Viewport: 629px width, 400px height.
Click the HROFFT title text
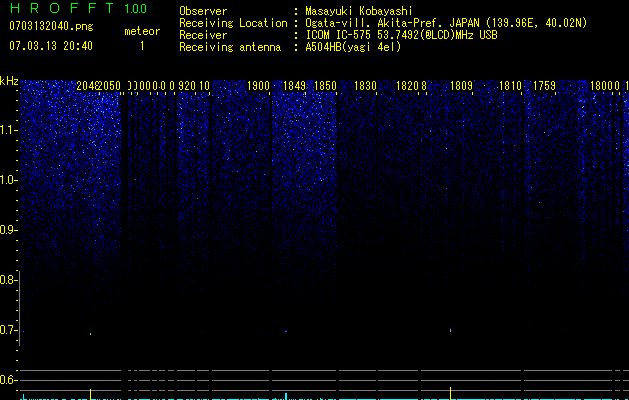click(x=62, y=8)
